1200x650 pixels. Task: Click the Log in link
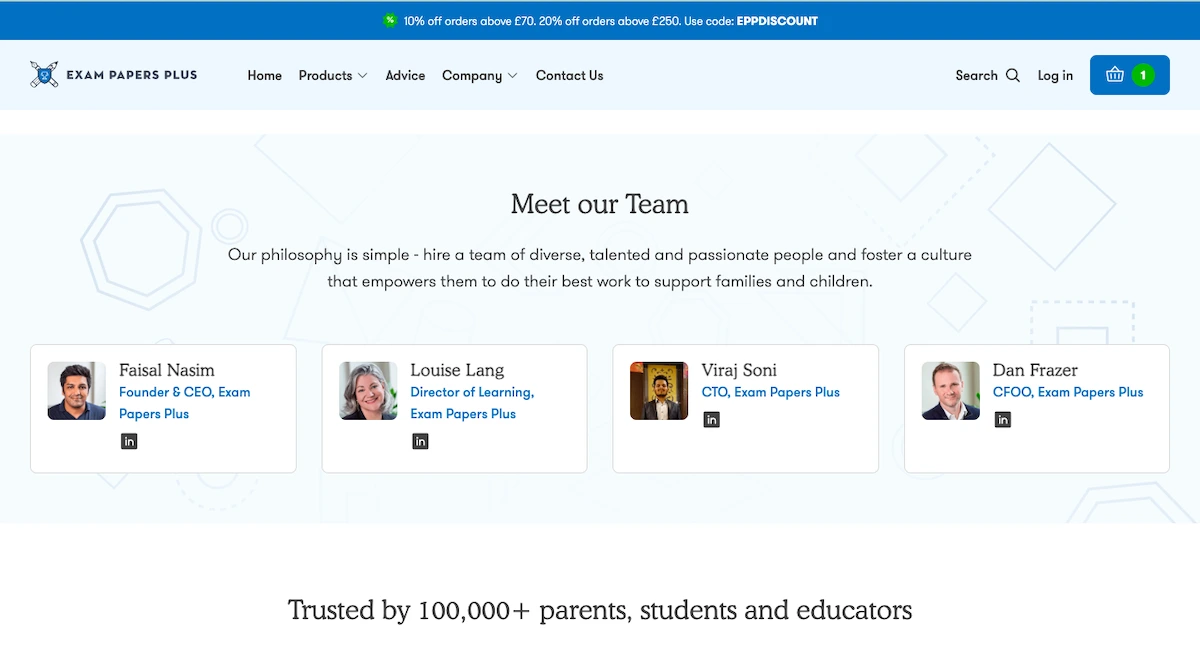click(1055, 75)
